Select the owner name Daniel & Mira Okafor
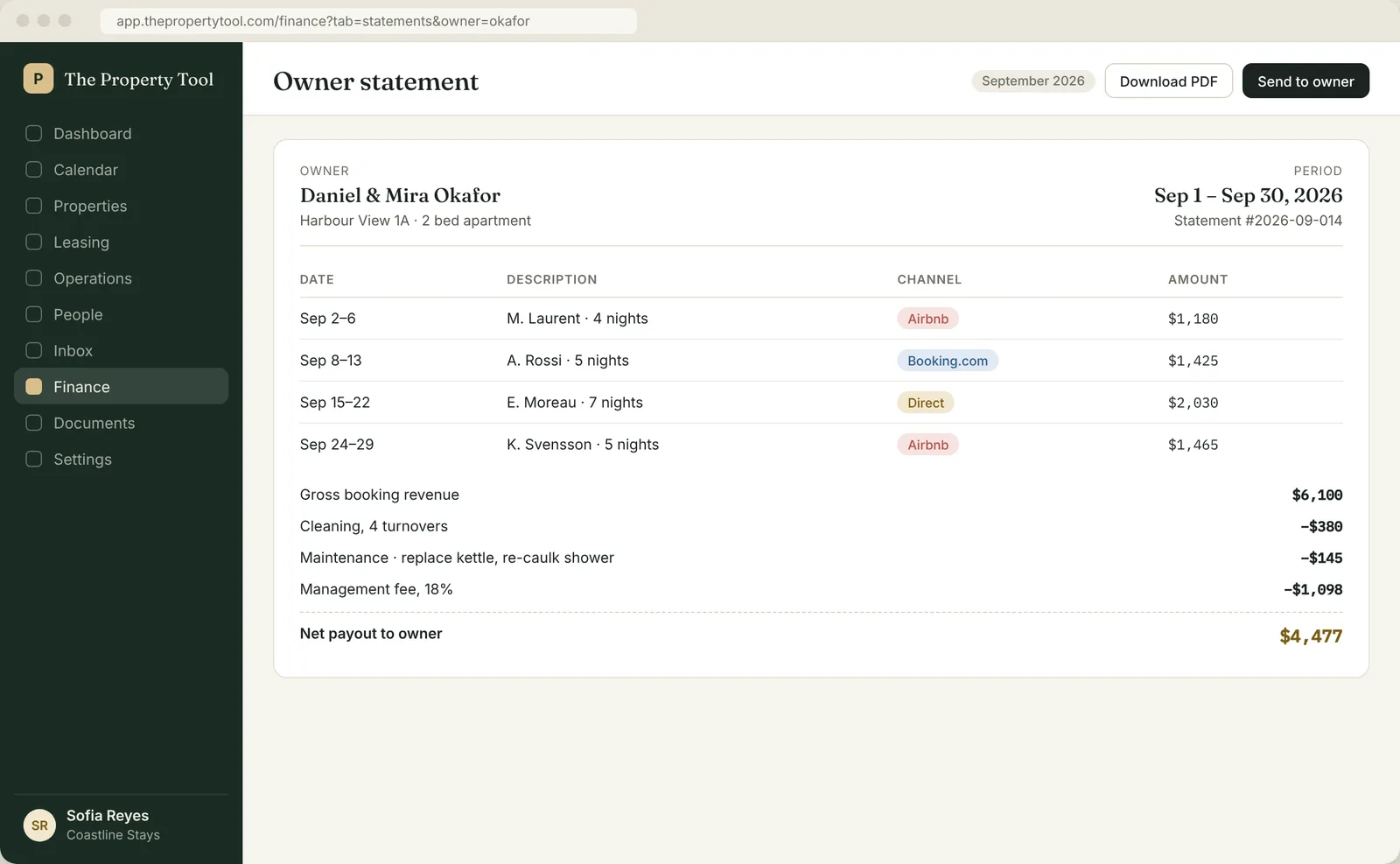This screenshot has height=864, width=1400. point(400,195)
